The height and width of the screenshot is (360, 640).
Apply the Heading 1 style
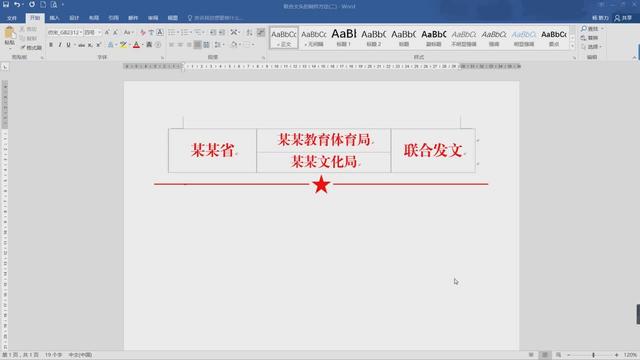[x=344, y=38]
